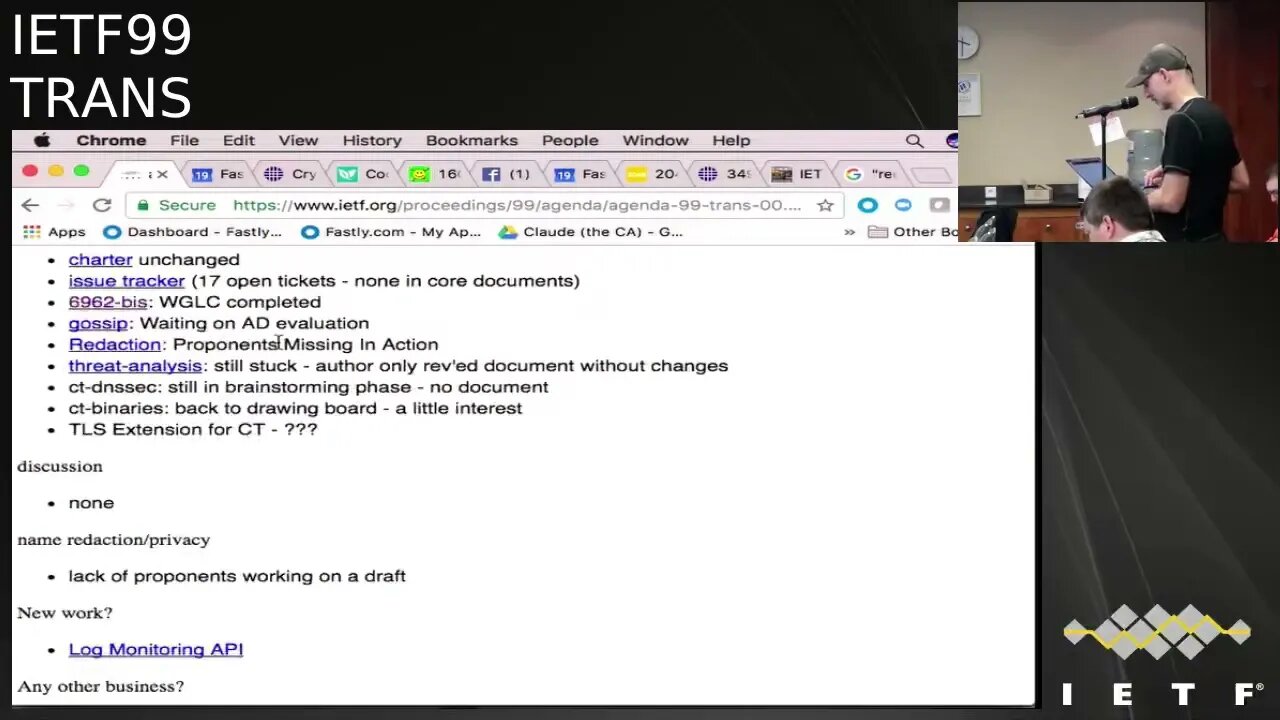This screenshot has height=720, width=1280.
Task: Open the Apple menu
Action: [42, 141]
